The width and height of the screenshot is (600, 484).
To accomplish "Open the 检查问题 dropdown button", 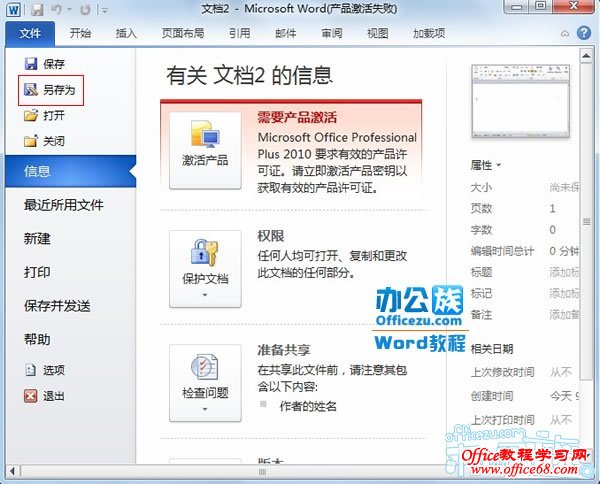I will [205, 383].
